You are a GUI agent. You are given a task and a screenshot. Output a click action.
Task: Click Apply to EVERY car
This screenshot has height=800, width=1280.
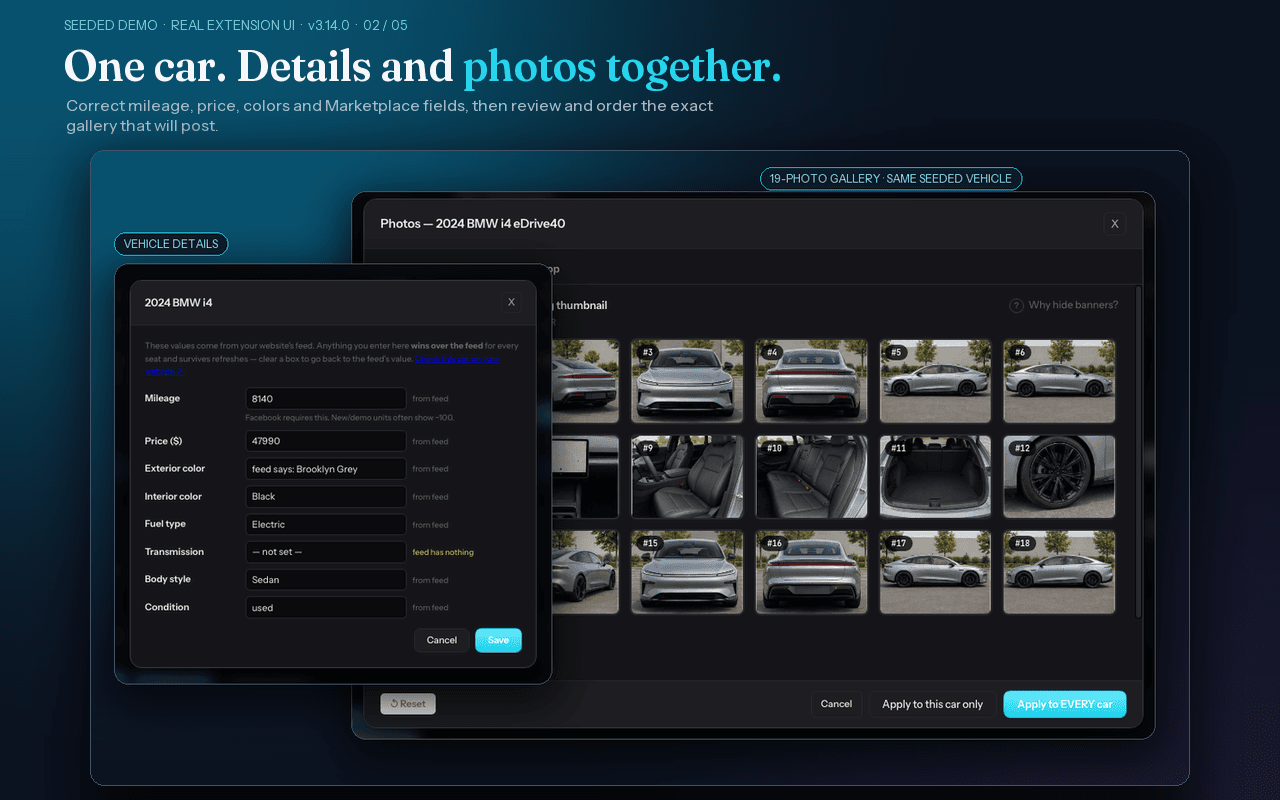[1065, 704]
